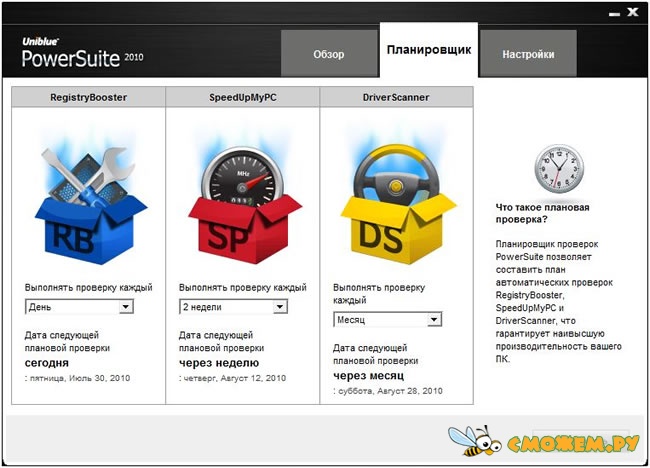
Task: Click the SpeedUpMyPC red speedometer icon
Action: pyautogui.click(x=245, y=204)
